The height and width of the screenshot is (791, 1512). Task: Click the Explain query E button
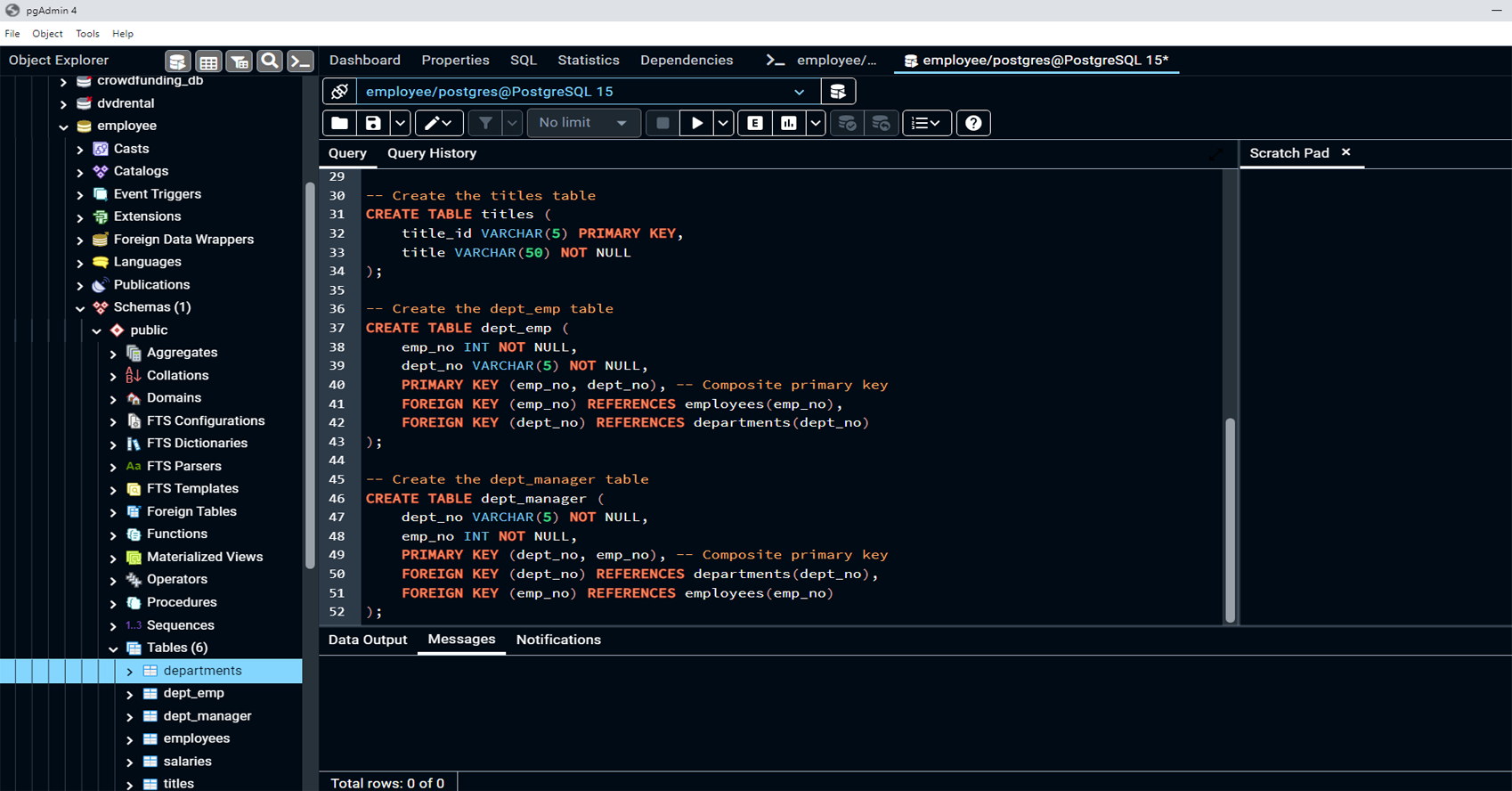click(x=755, y=123)
